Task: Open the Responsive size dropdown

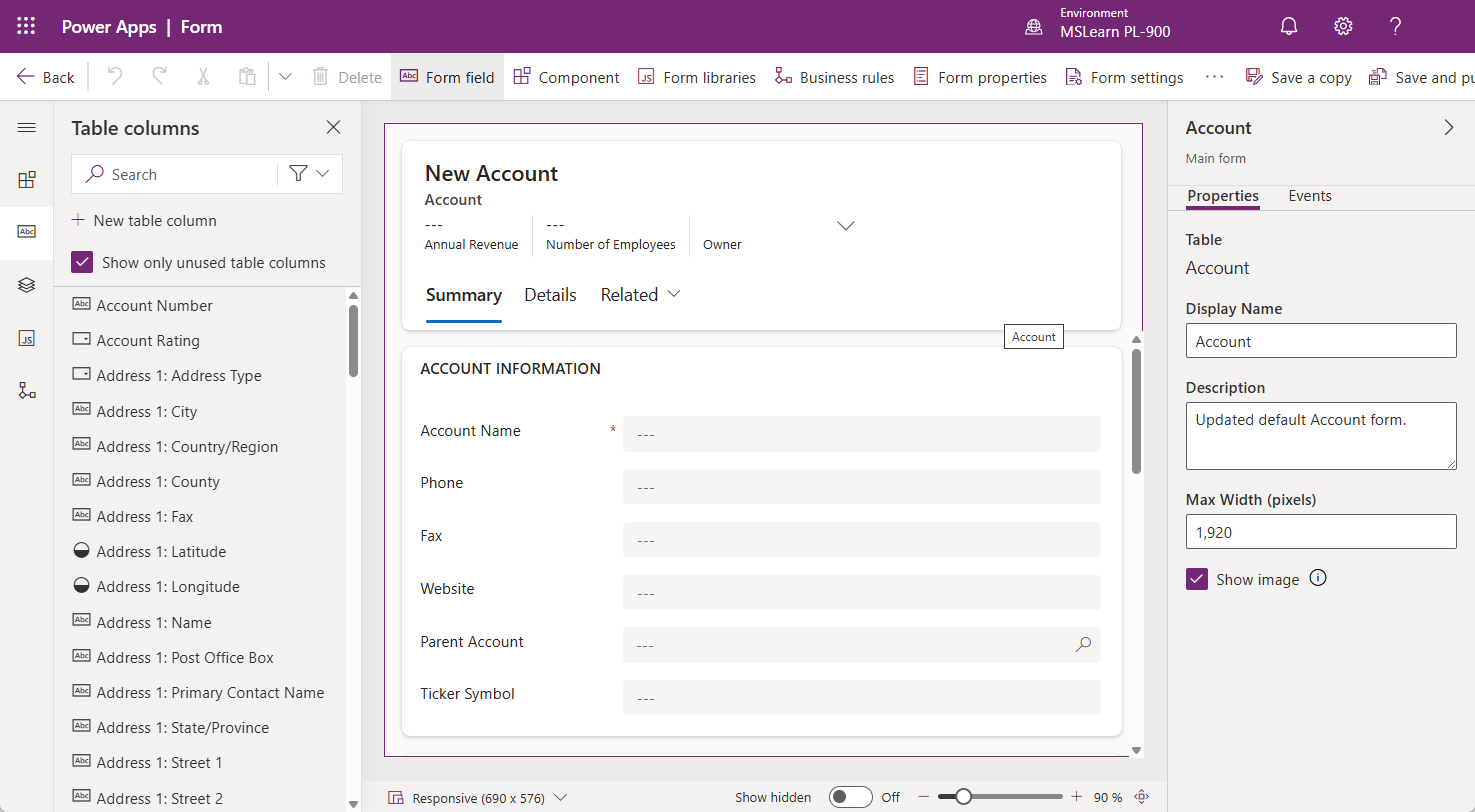Action: pyautogui.click(x=478, y=798)
